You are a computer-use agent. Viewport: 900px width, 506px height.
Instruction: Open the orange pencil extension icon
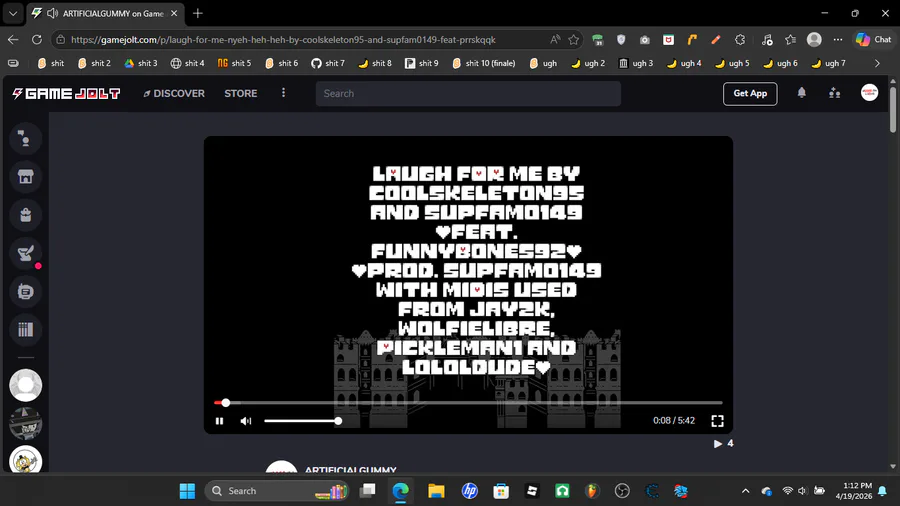716,40
